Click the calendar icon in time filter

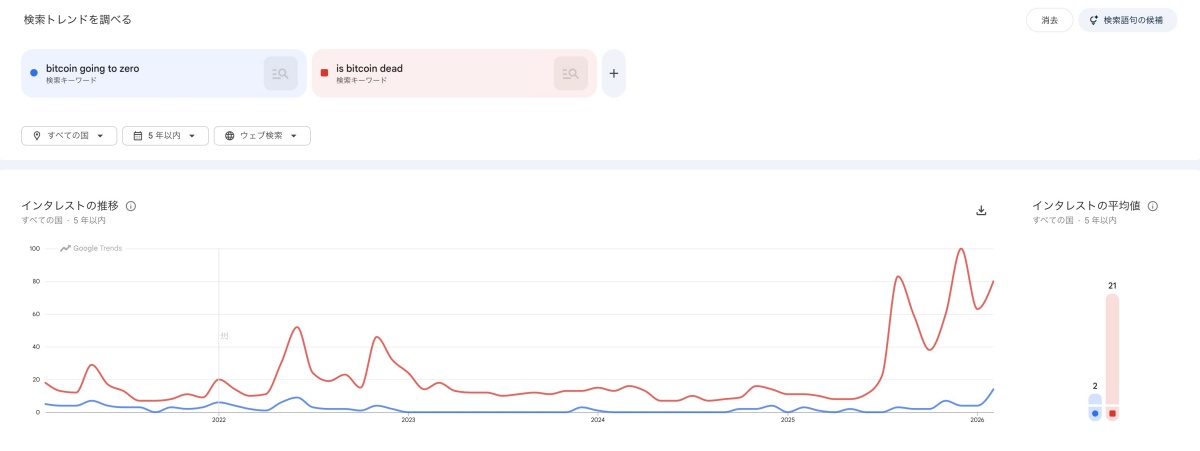137,136
